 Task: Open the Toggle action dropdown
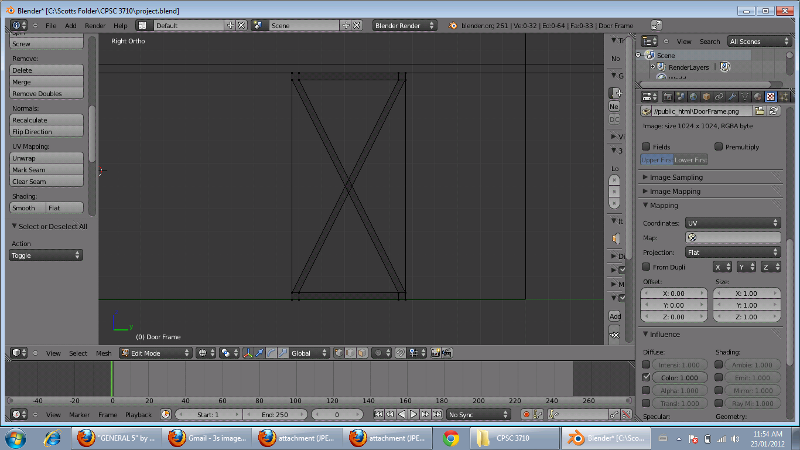pyautogui.click(x=45, y=255)
